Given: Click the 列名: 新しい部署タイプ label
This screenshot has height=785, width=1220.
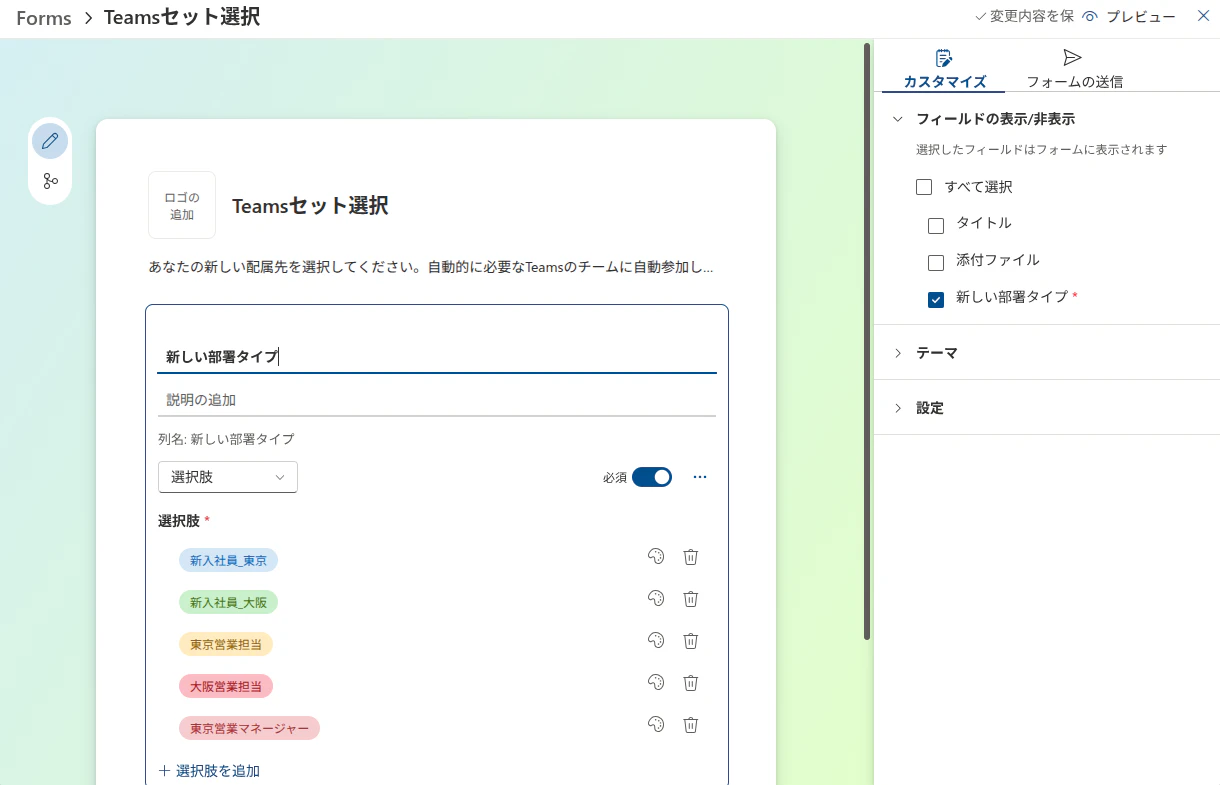Looking at the screenshot, I should [226, 439].
